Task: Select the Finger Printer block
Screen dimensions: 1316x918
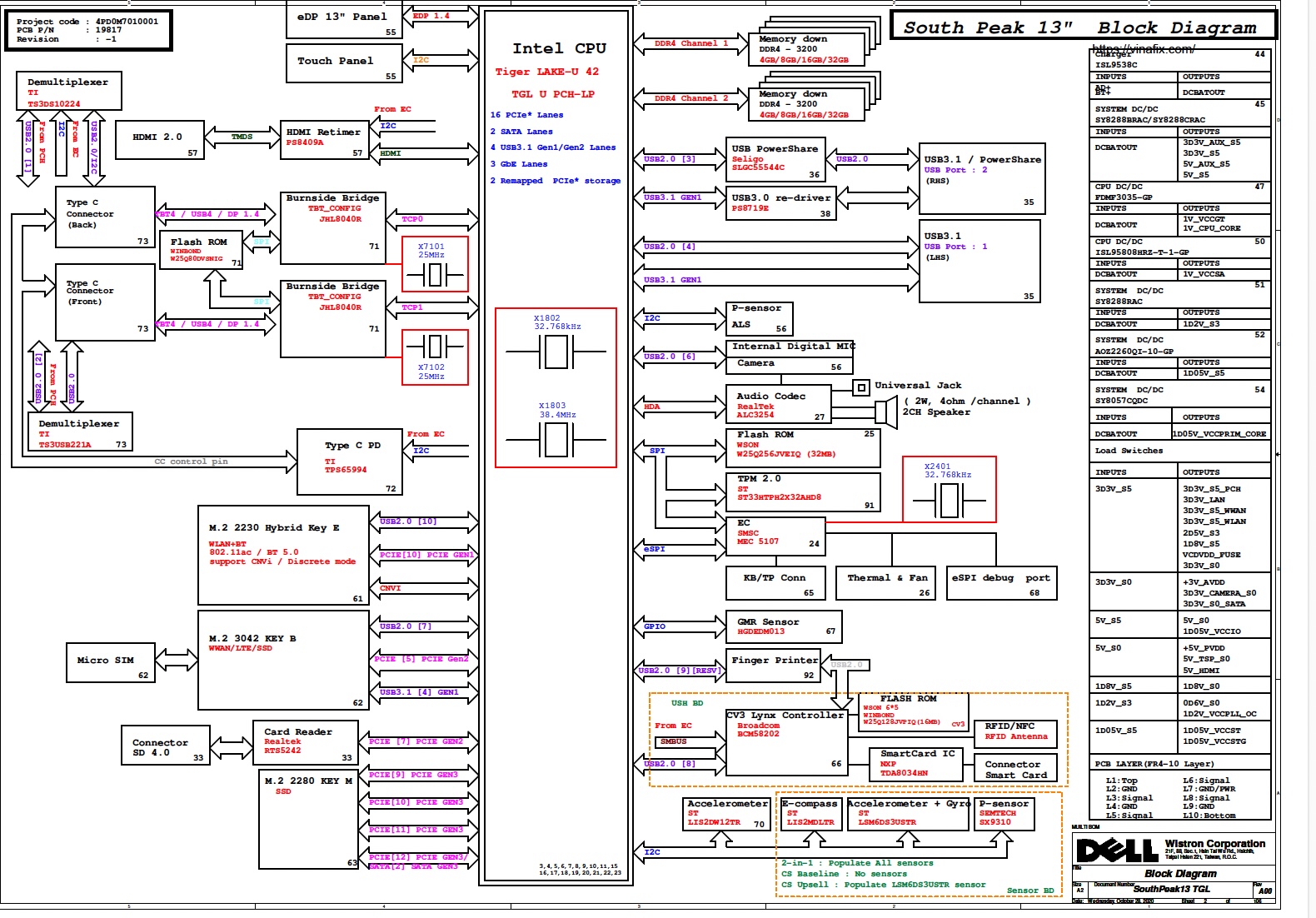Action: point(773,666)
